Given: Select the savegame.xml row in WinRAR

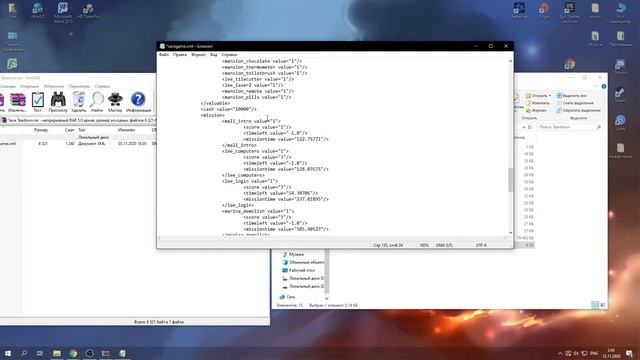Looking at the screenshot, I should pos(78,144).
